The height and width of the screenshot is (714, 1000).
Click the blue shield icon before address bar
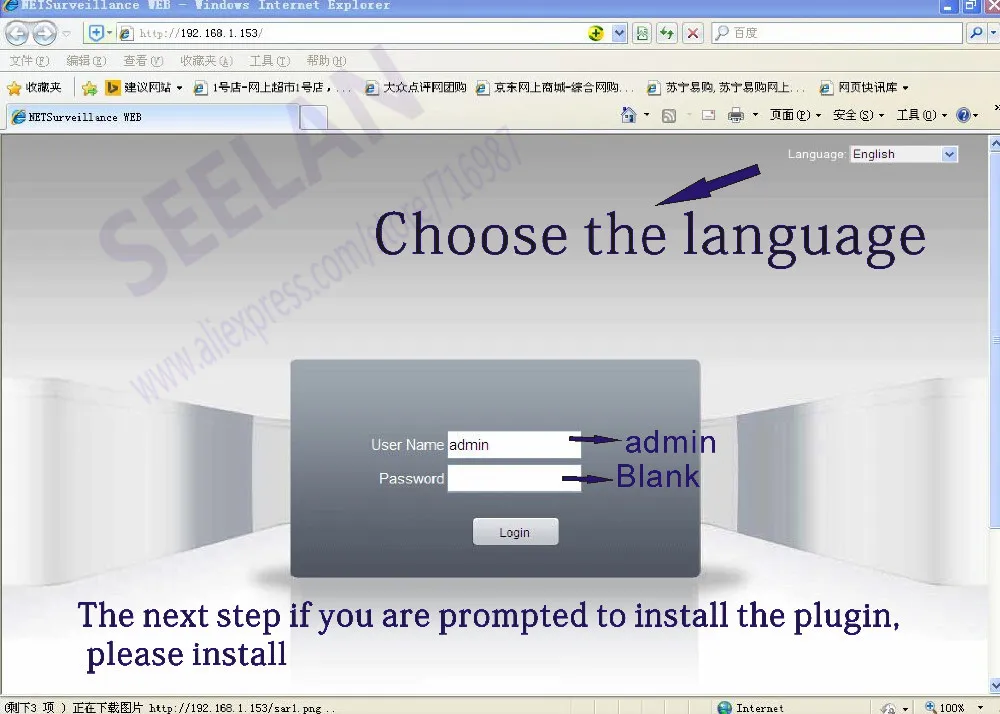coord(96,33)
